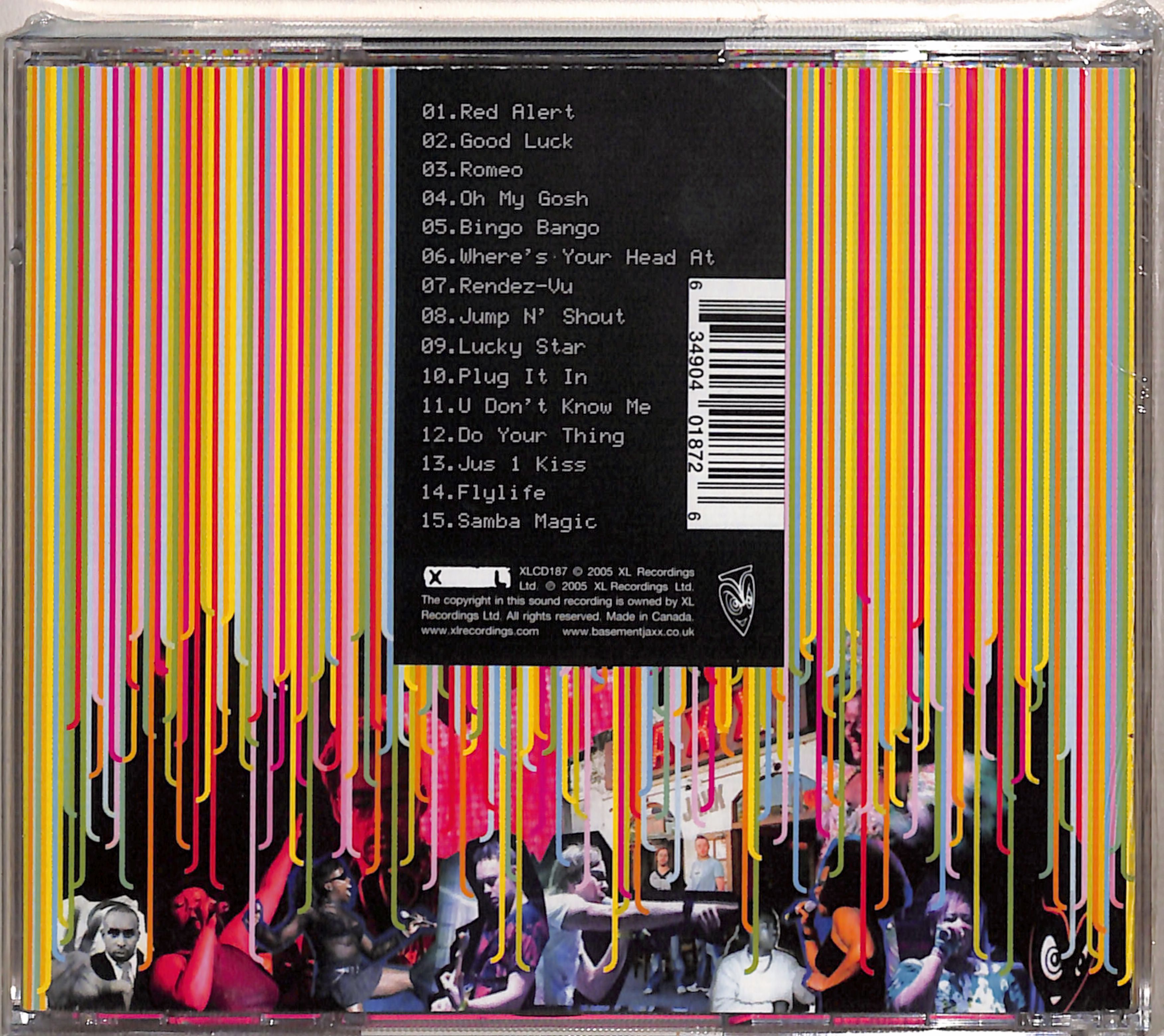Select track 09 Lucky Star
This screenshot has height=1036, width=1164.
point(503,347)
